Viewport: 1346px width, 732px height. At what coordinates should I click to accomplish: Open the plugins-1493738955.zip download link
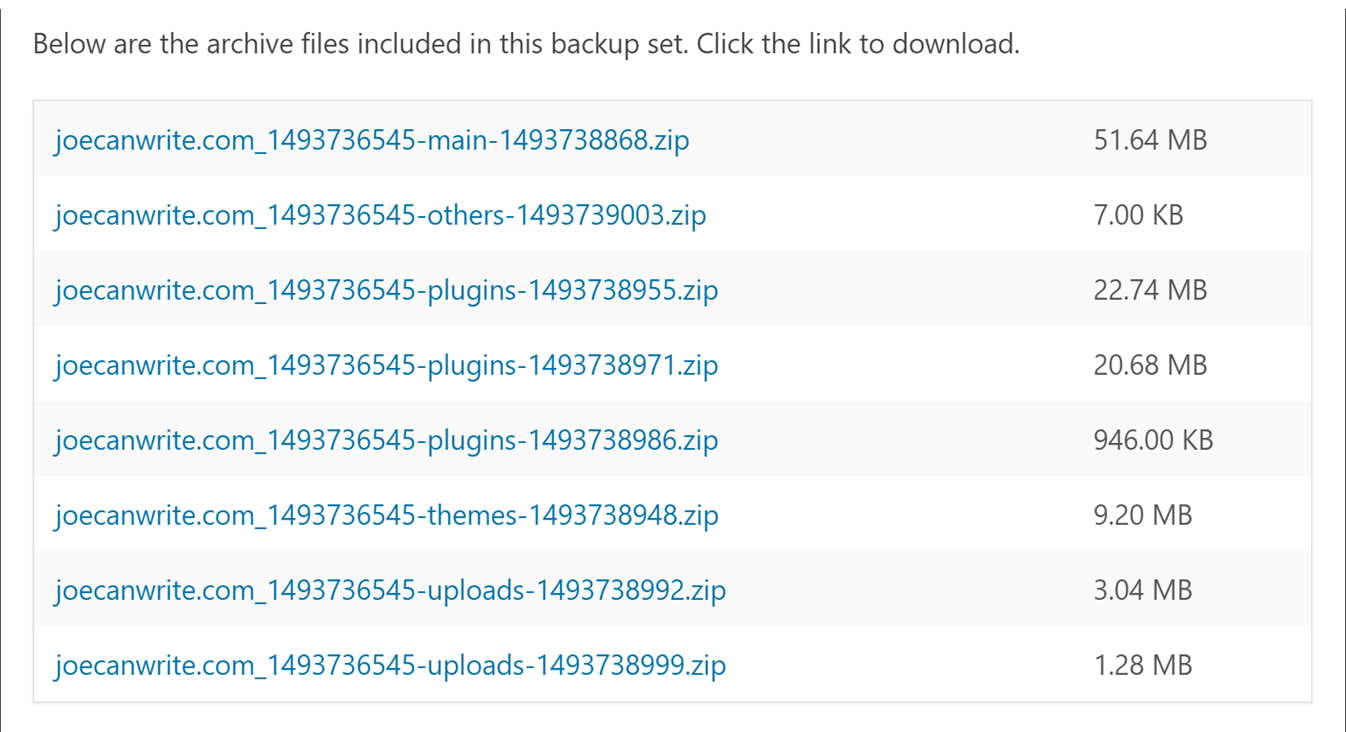(386, 290)
